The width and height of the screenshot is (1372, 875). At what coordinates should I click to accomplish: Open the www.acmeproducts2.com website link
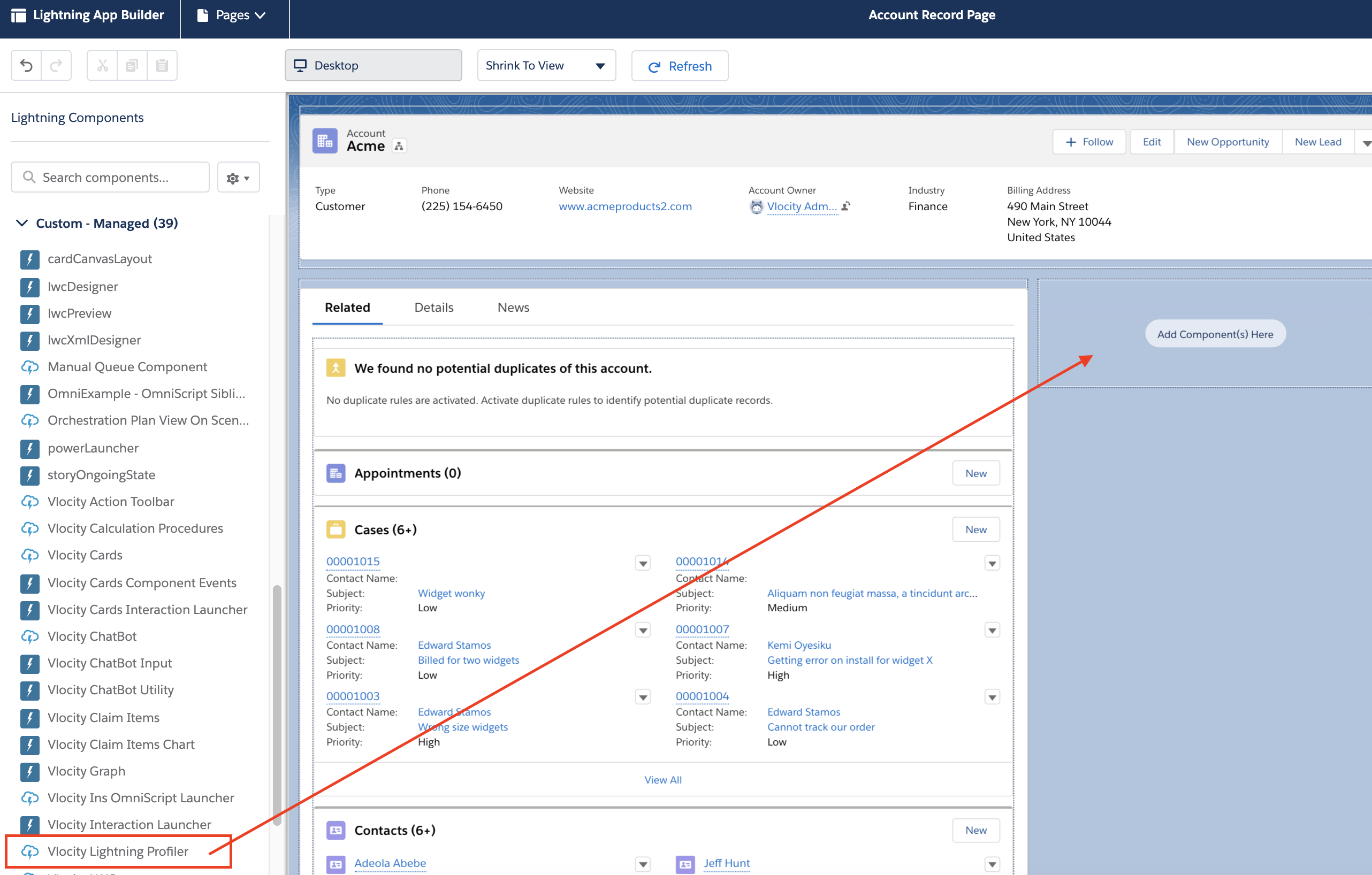[625, 206]
